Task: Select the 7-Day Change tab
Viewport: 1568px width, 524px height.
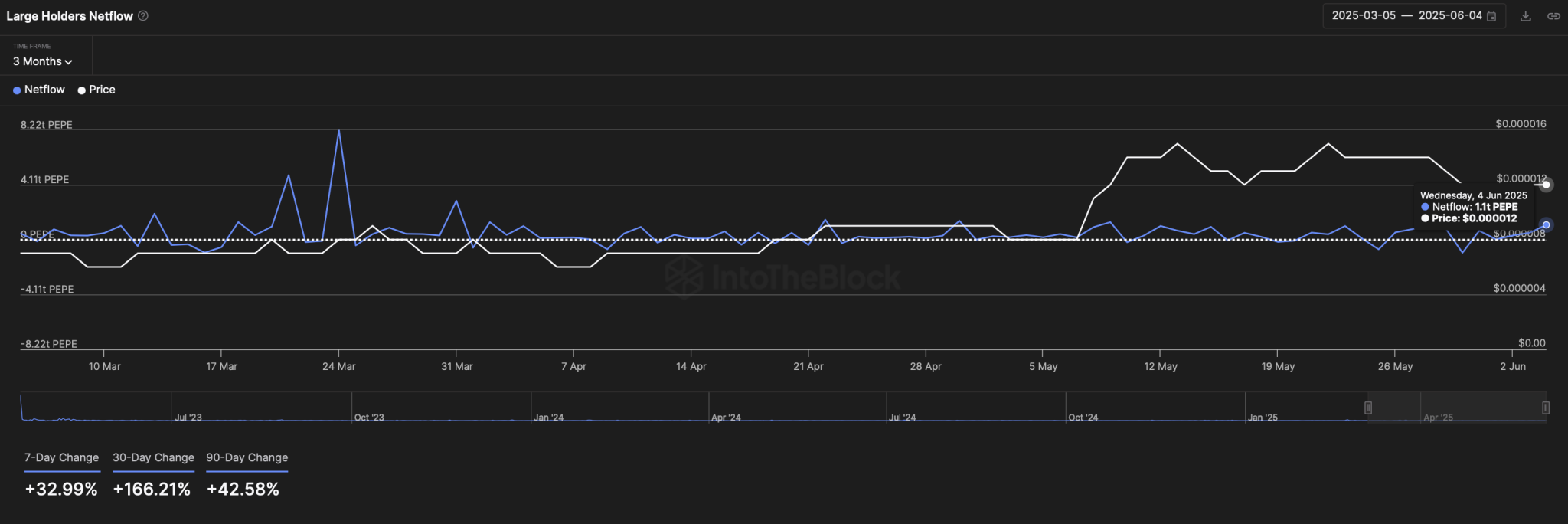Action: point(61,457)
